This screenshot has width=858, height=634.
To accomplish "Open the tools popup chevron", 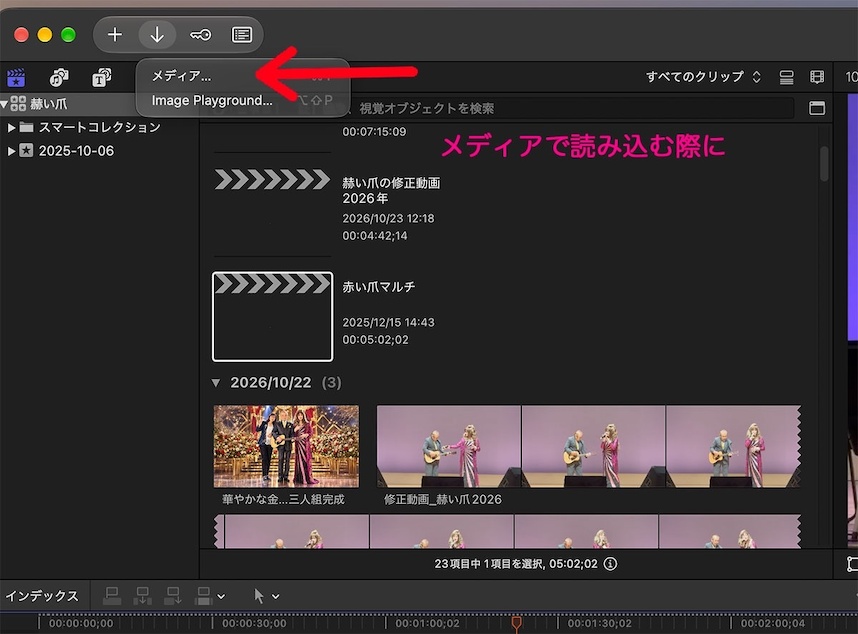I will 276,597.
